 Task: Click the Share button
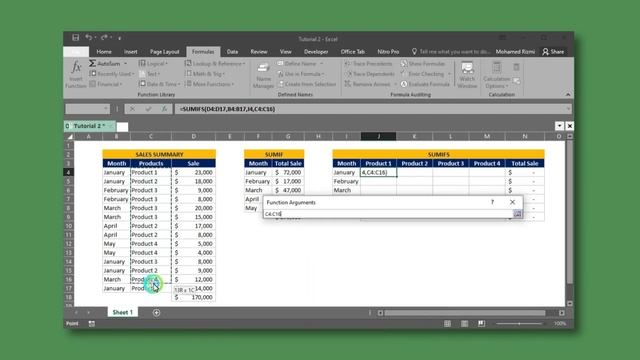click(x=553, y=52)
